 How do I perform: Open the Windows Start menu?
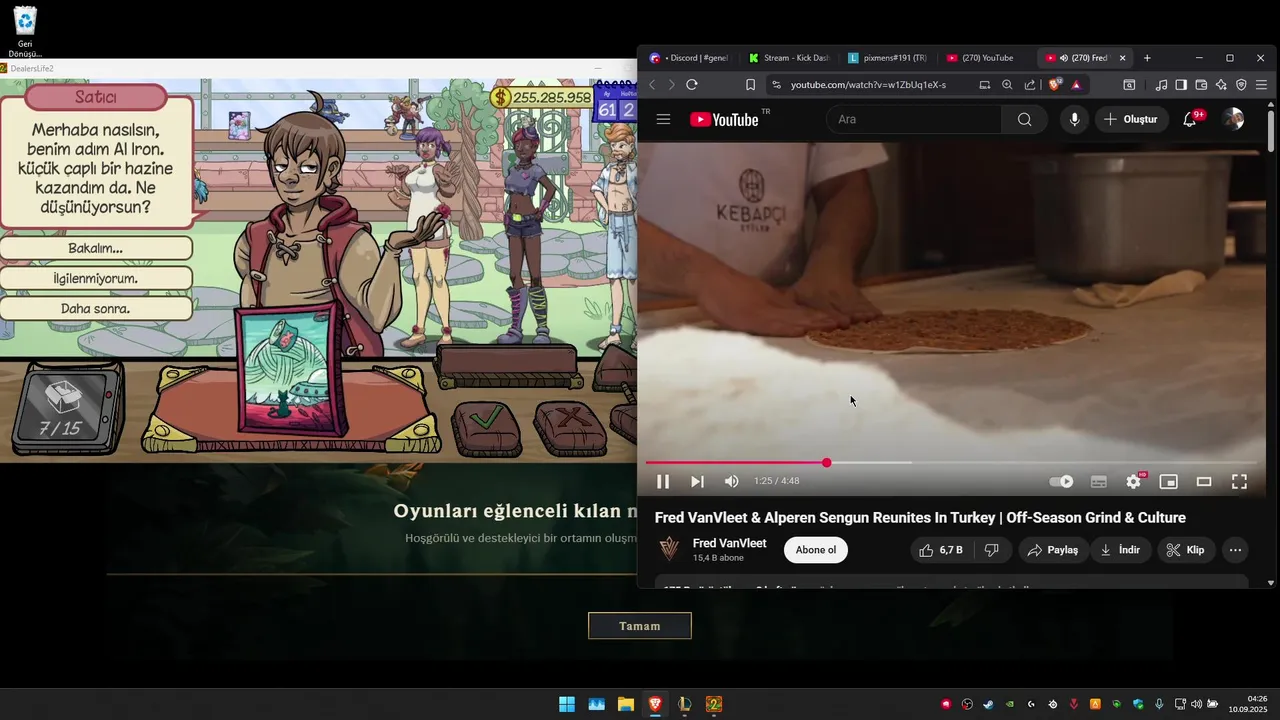coord(567,704)
